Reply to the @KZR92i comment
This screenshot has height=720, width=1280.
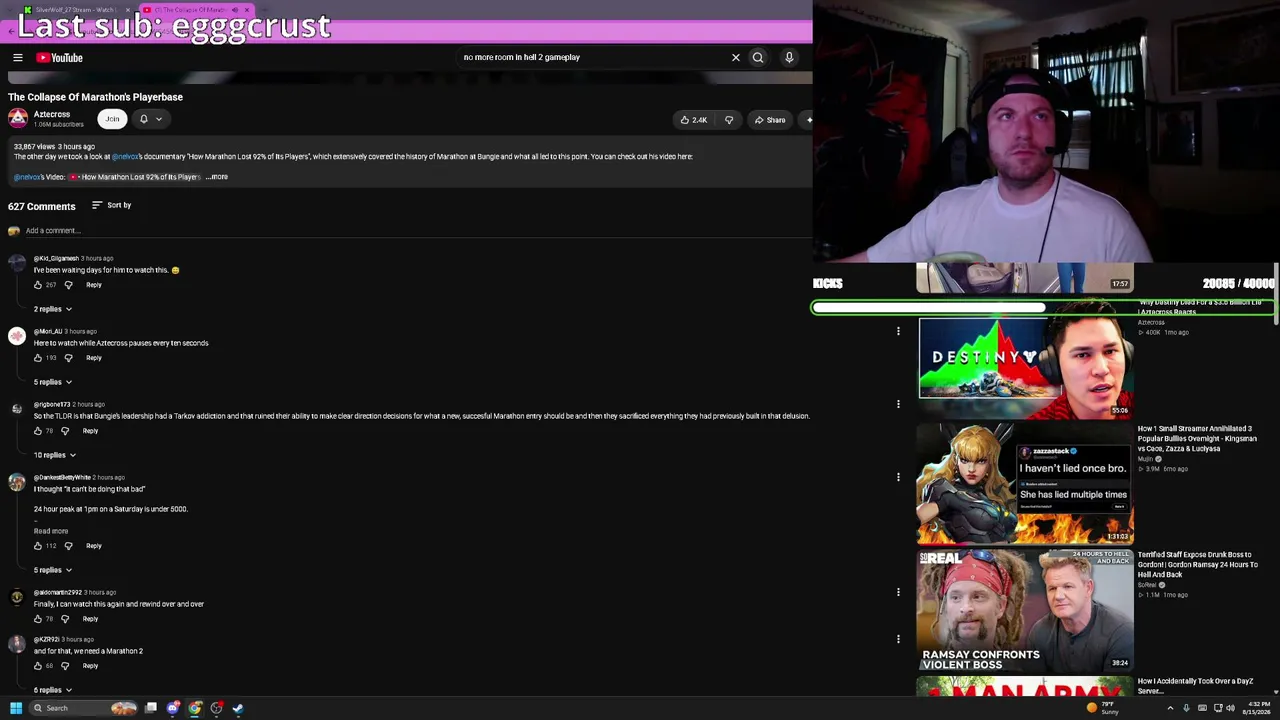[x=90, y=666]
